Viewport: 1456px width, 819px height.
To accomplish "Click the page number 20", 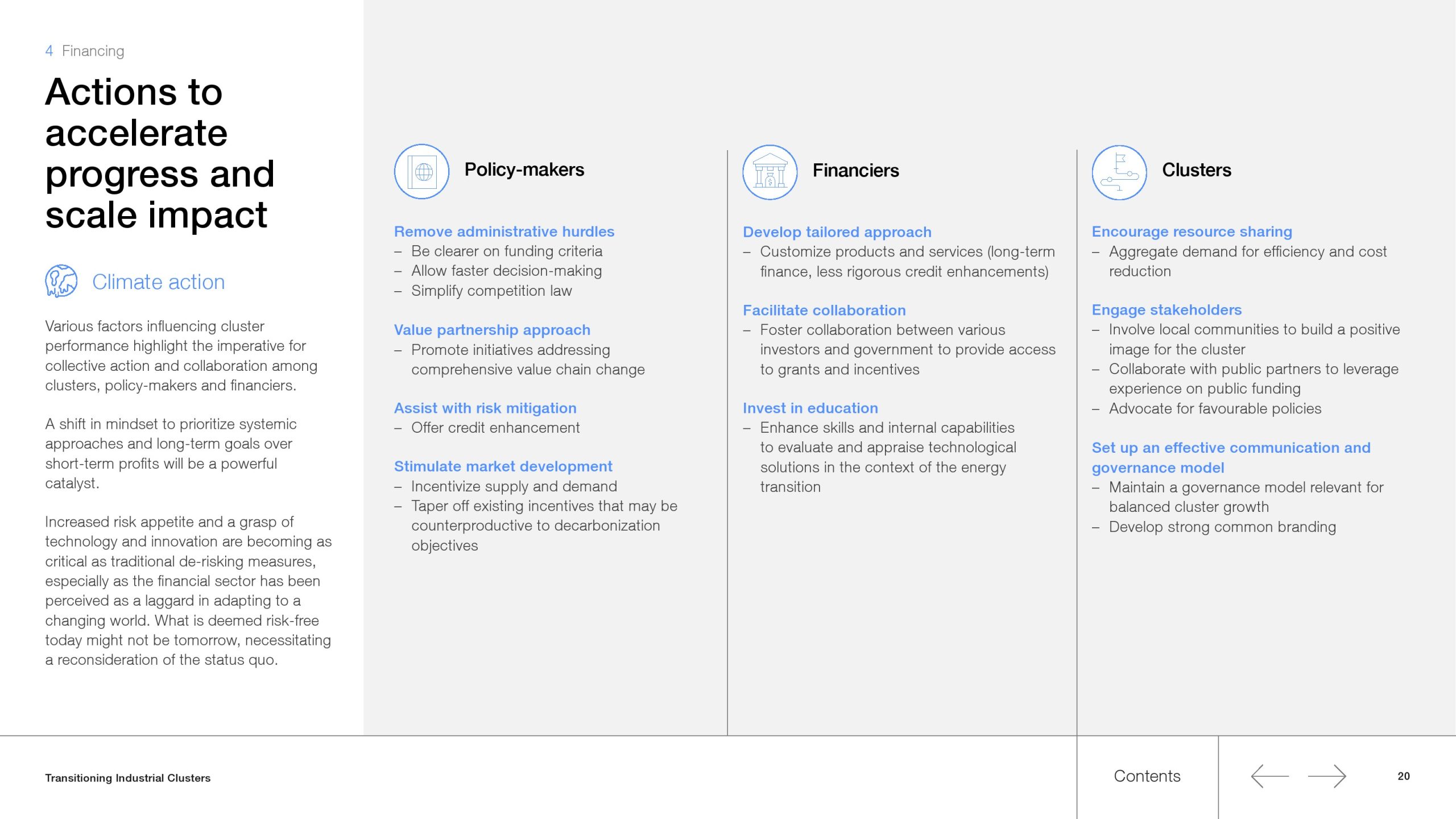I will (x=1403, y=776).
